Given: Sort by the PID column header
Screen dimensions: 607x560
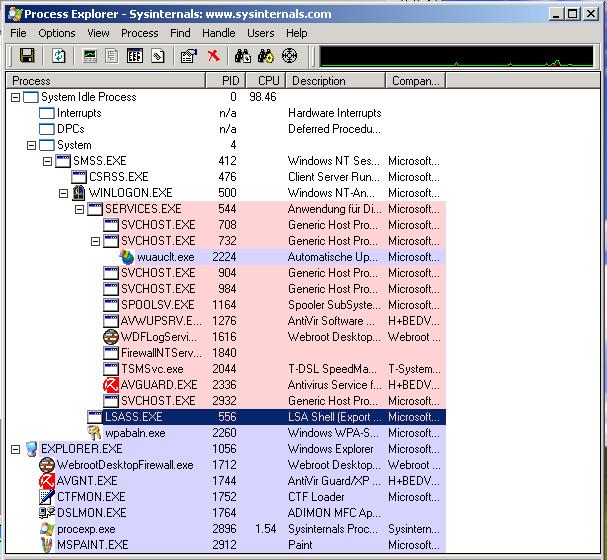Looking at the screenshot, I should click(226, 81).
